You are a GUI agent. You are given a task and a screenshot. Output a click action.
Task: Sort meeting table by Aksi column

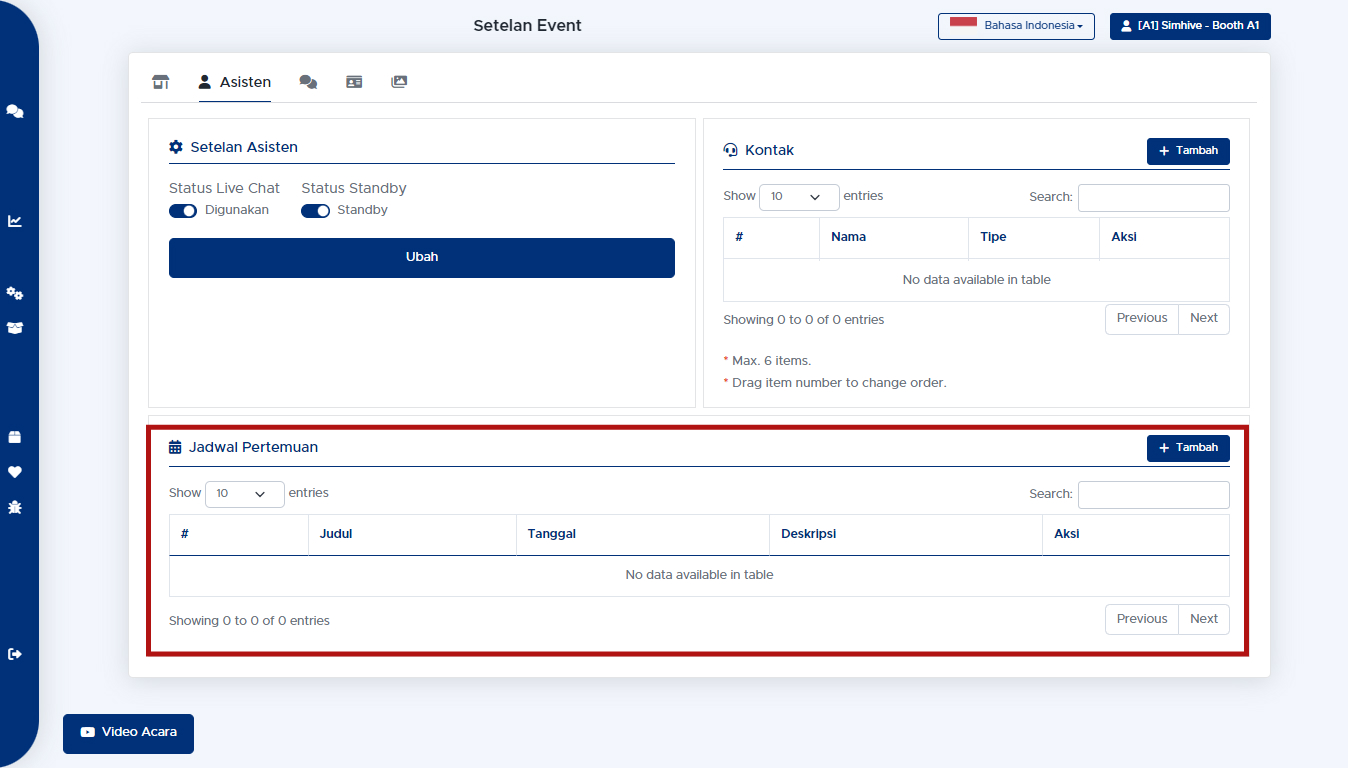coord(1136,535)
